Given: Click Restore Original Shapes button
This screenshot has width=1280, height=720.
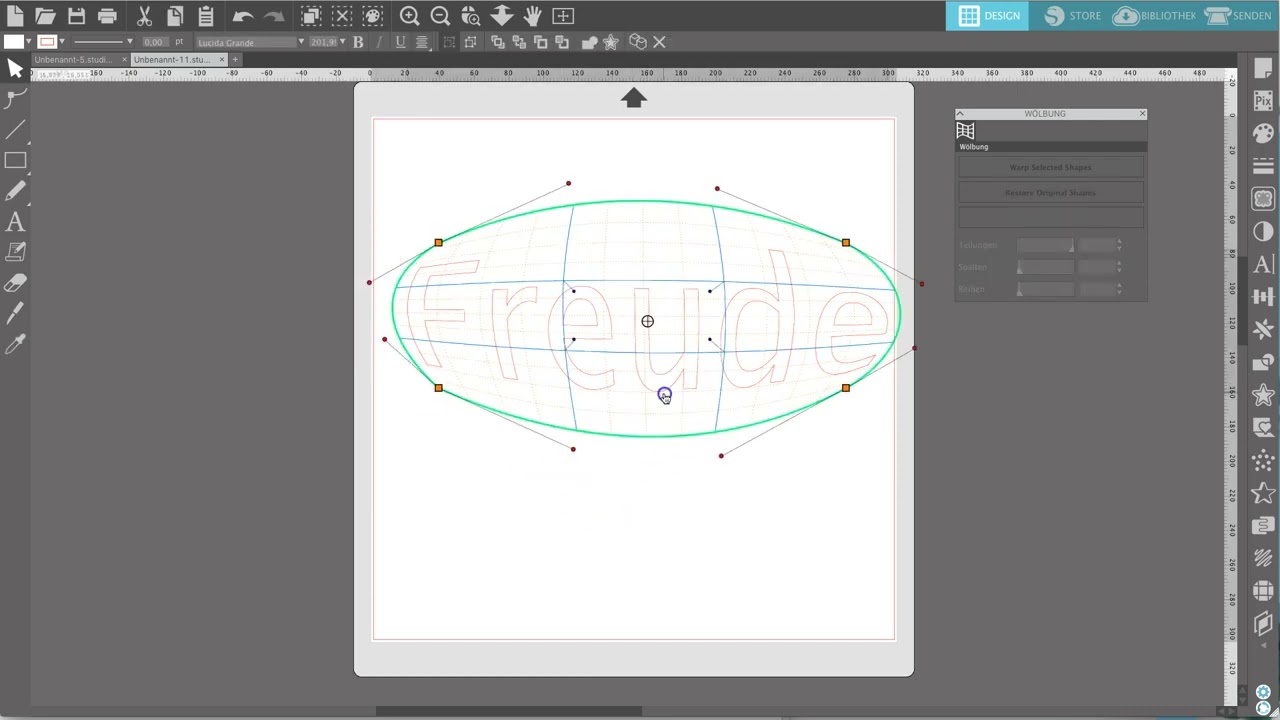Looking at the screenshot, I should (1050, 193).
